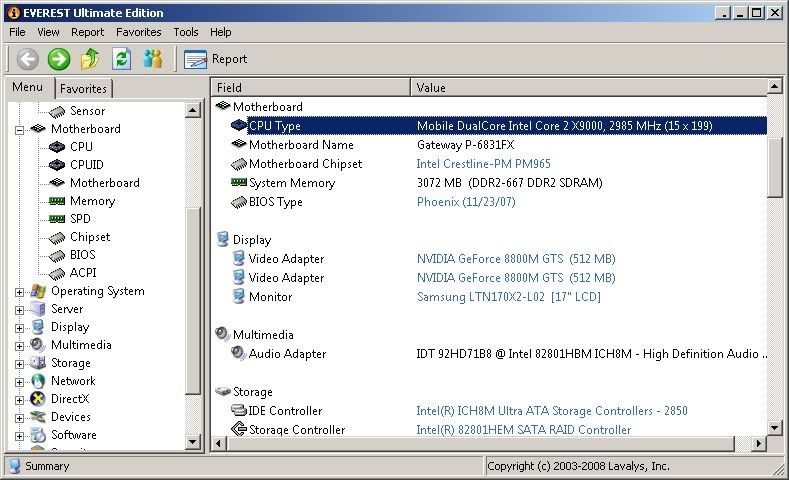Open the Help menu
The image size is (789, 480).
220,32
